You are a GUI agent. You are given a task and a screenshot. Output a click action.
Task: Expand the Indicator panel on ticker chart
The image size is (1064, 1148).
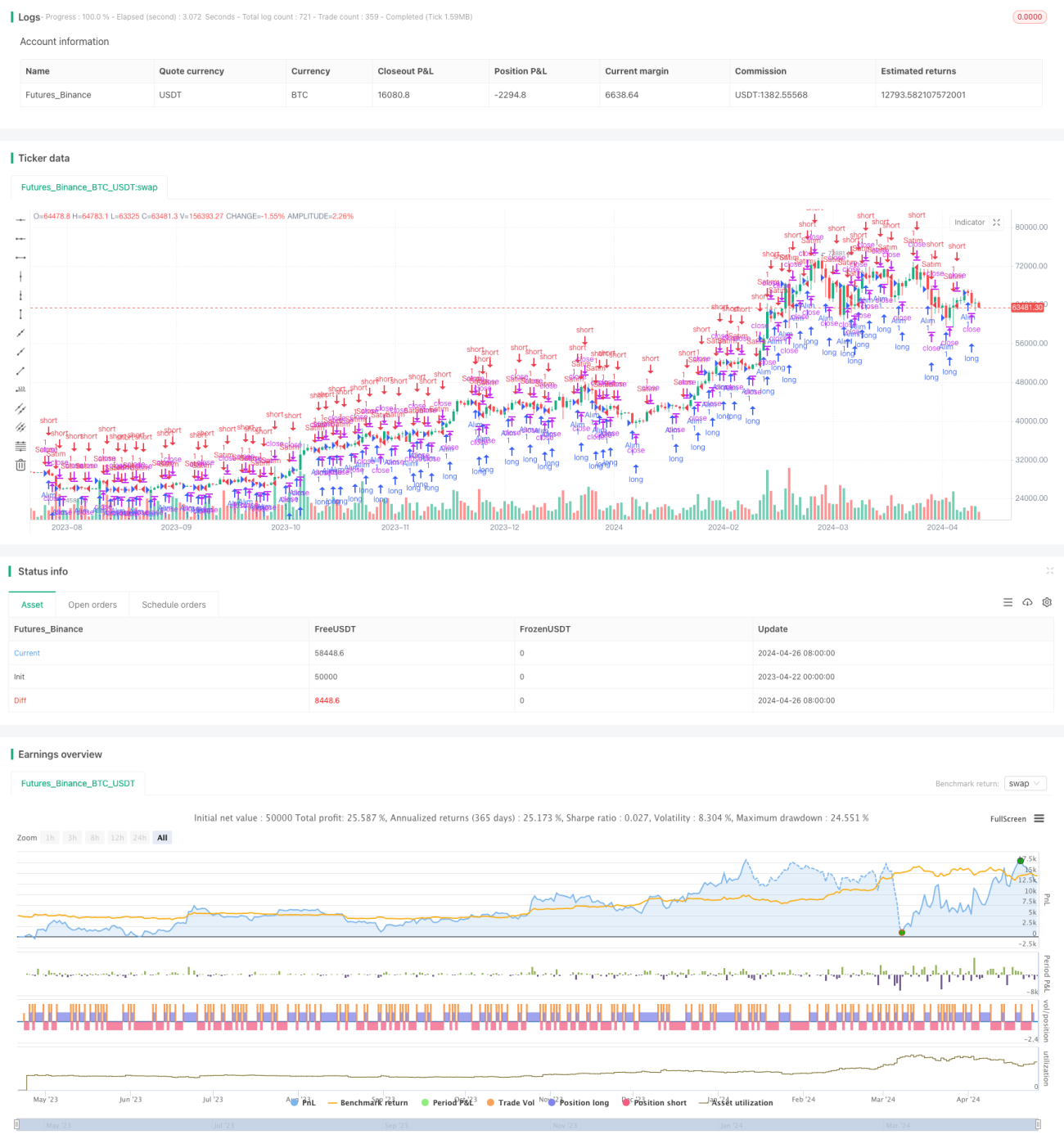click(996, 223)
